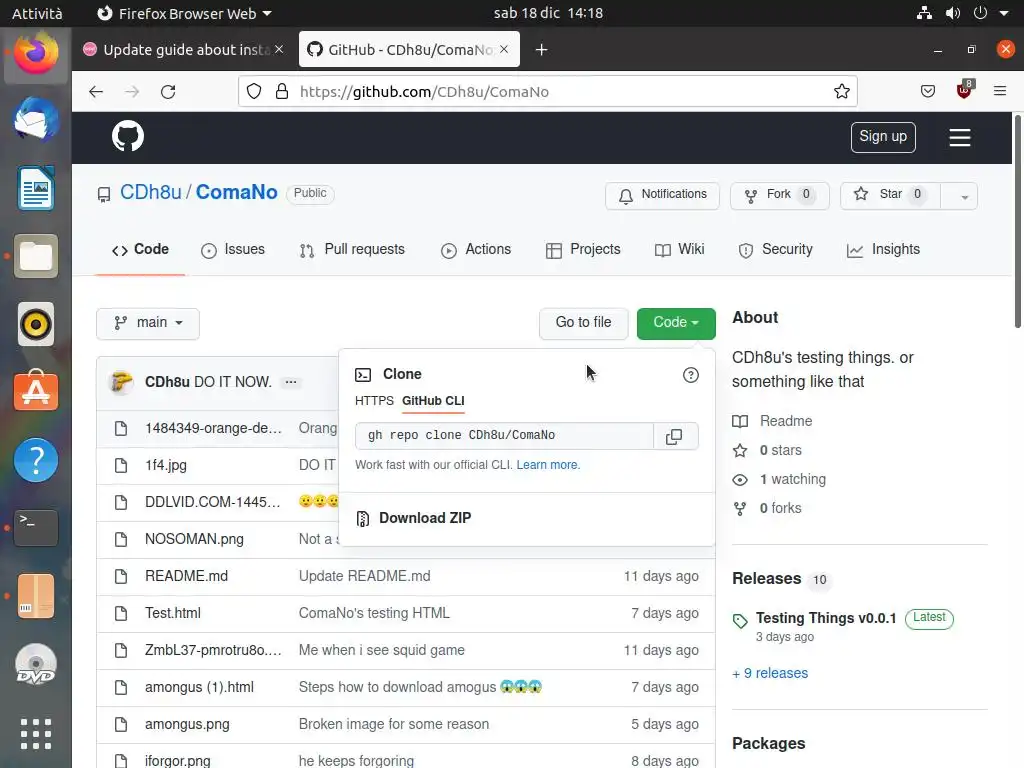This screenshot has height=768, width=1024.
Task: Open the GitHub hamburger menu
Action: 959,137
